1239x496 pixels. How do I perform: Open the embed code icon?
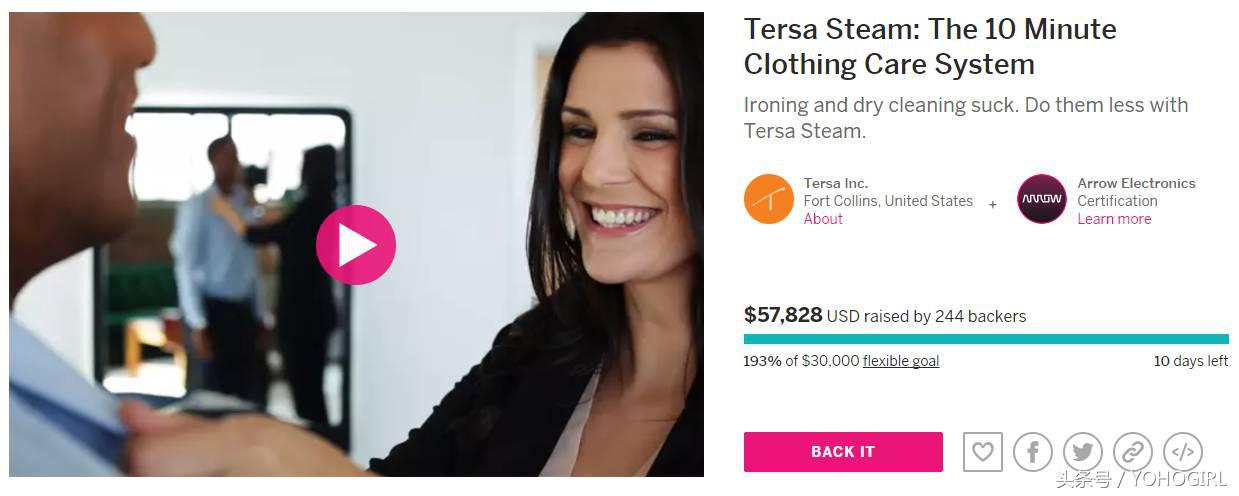pyautogui.click(x=1182, y=452)
